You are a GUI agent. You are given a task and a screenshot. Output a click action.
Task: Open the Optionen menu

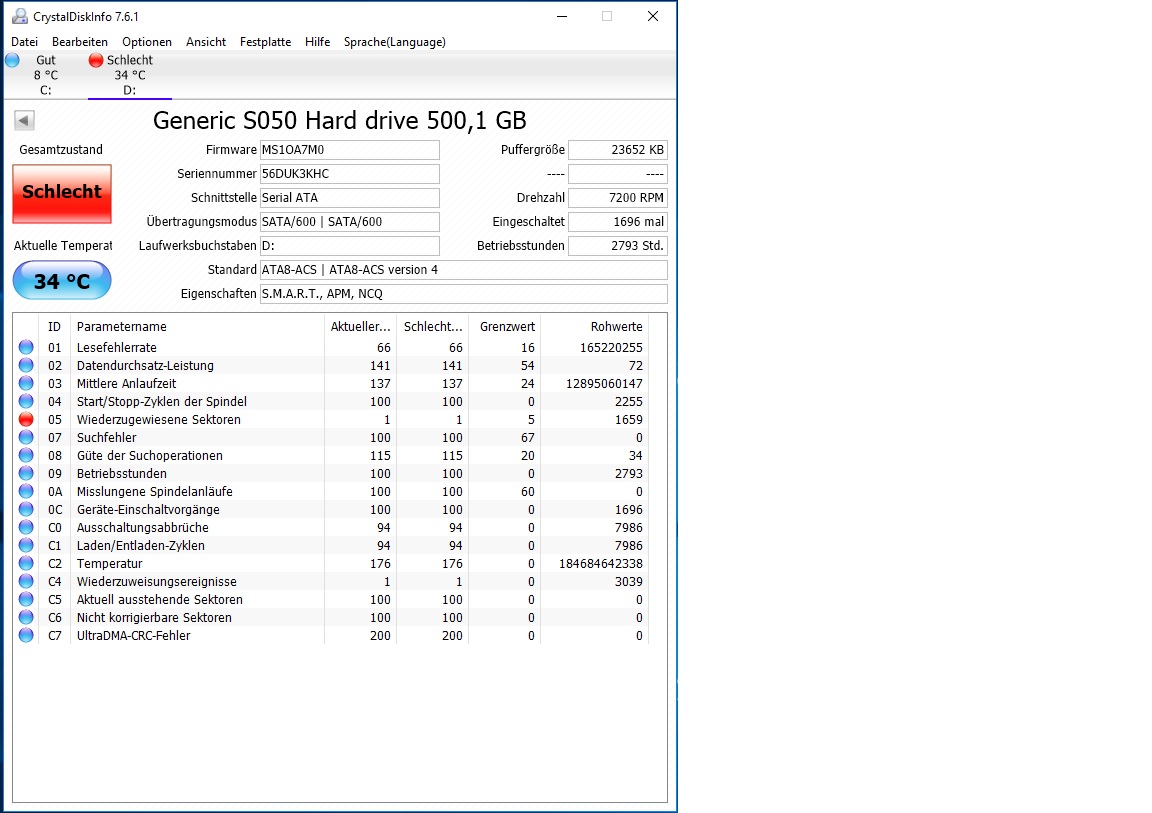[x=147, y=42]
